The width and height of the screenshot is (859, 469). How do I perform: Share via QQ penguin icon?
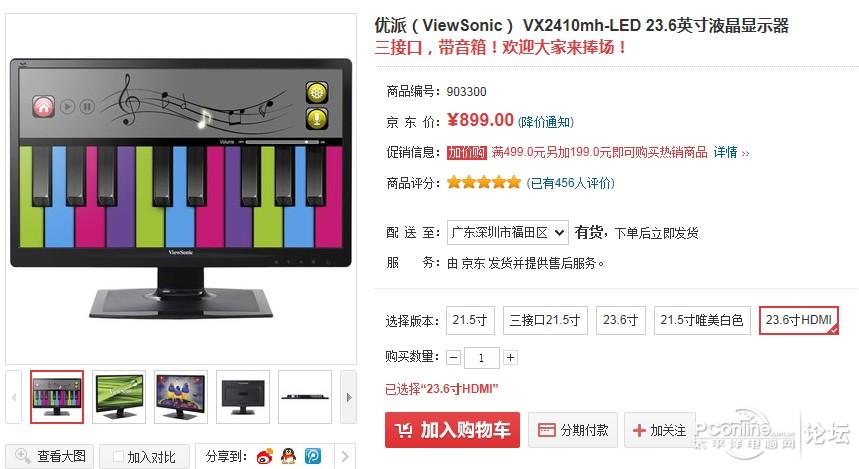[x=288, y=456]
